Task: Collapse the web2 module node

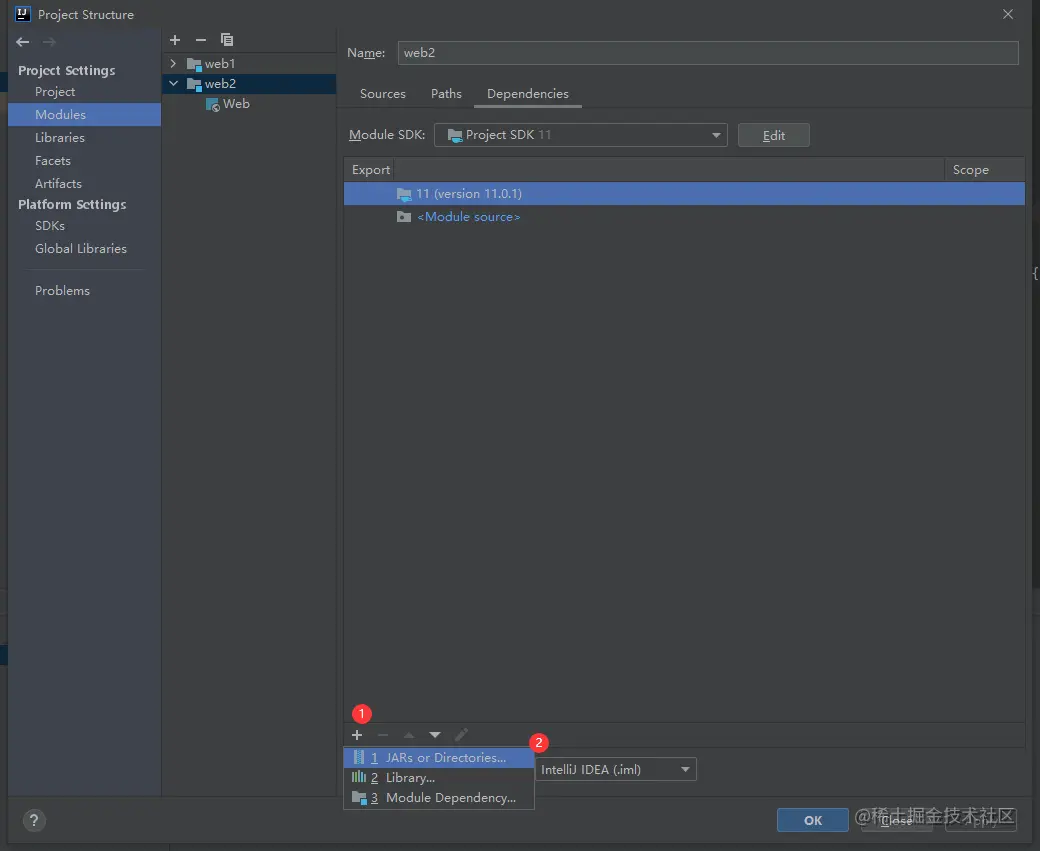Action: point(174,84)
